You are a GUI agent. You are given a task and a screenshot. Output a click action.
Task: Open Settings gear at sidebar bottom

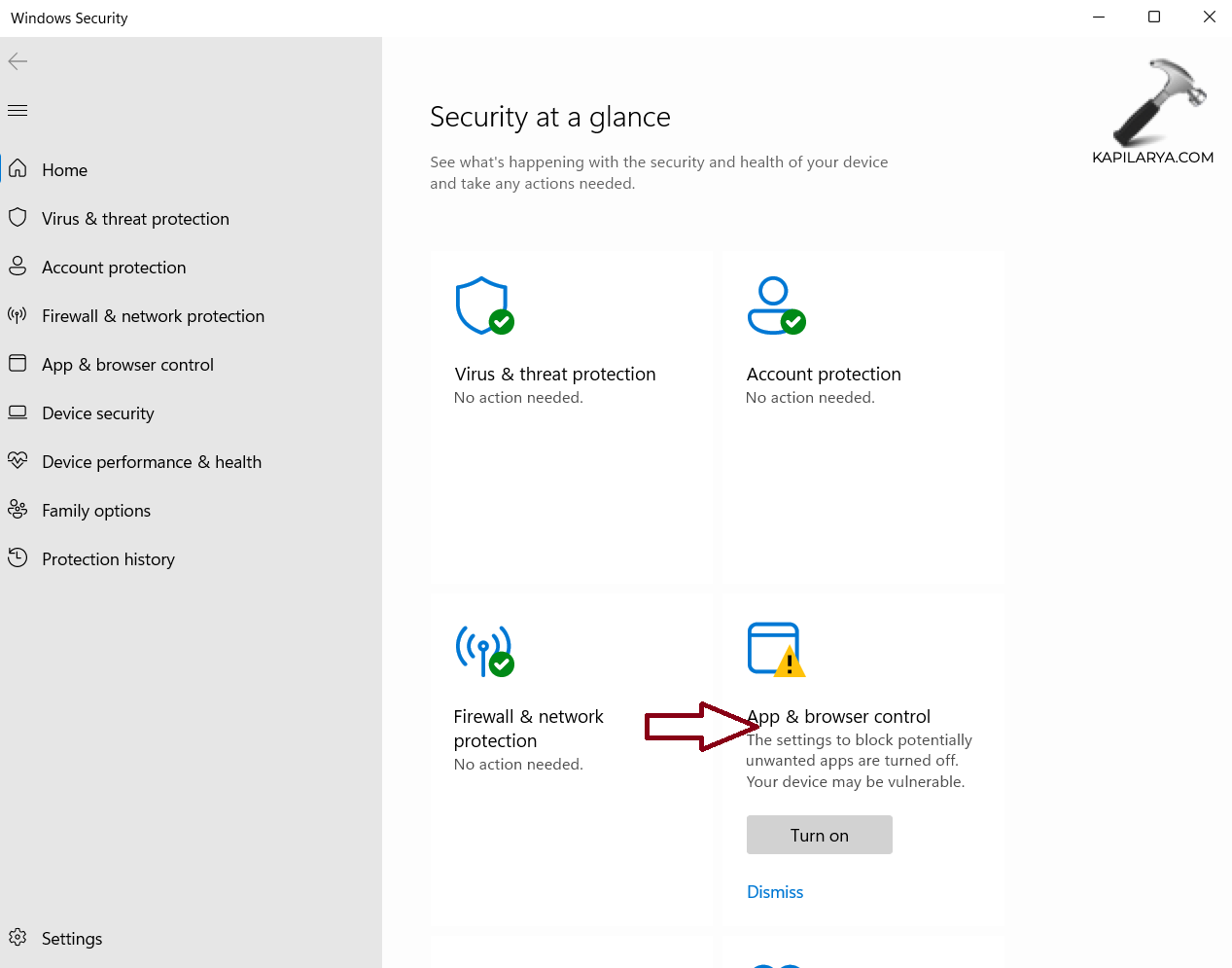click(18, 938)
